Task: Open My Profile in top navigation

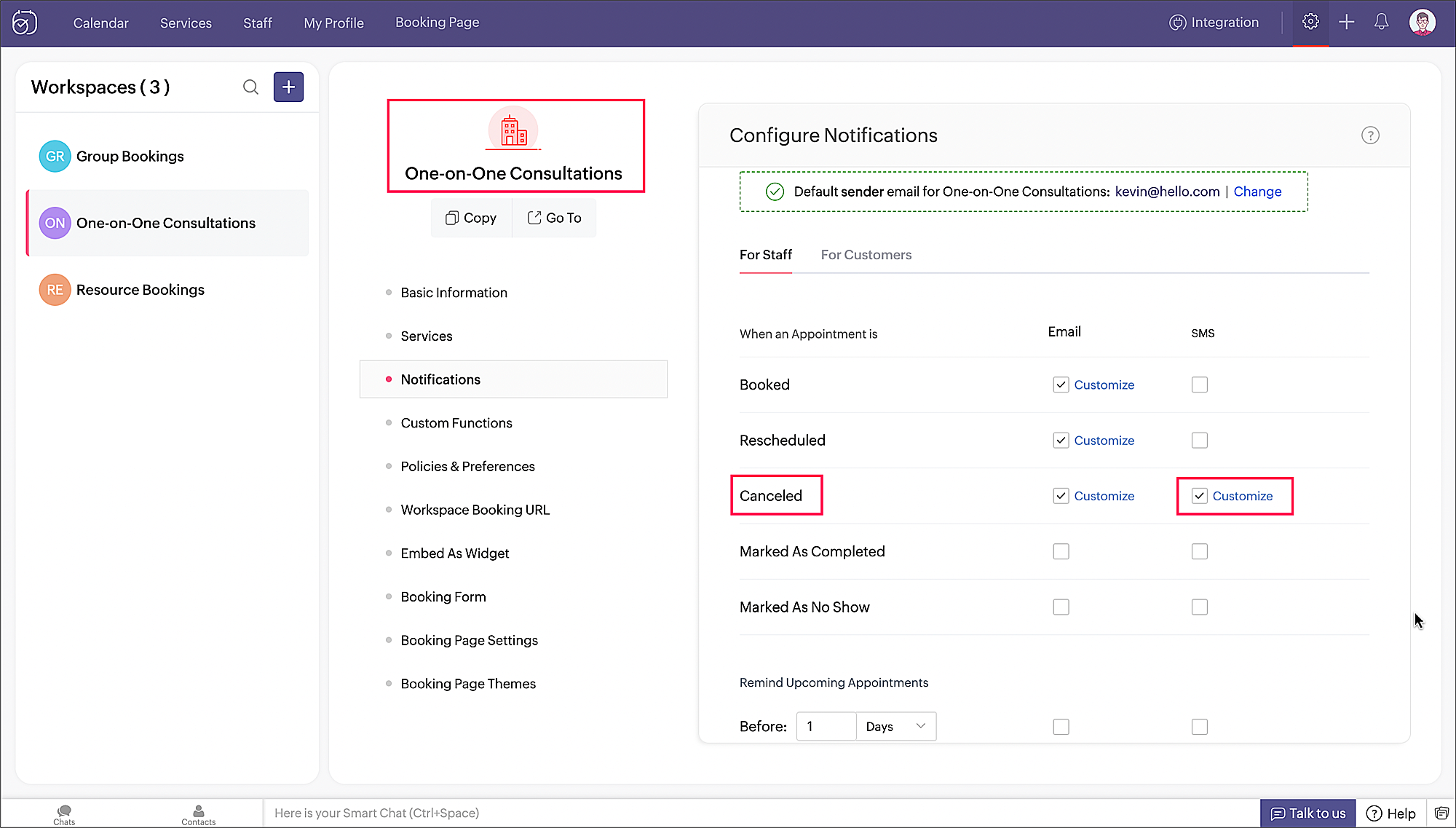Action: [333, 23]
